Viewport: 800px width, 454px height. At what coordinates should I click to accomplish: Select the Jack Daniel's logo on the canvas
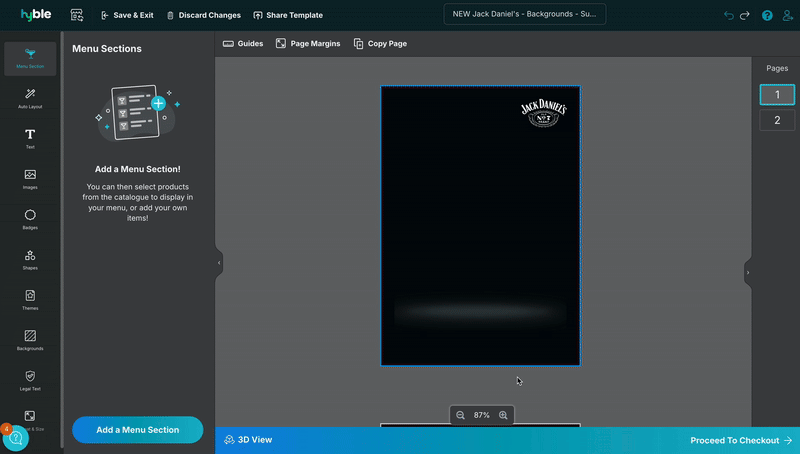(x=544, y=113)
